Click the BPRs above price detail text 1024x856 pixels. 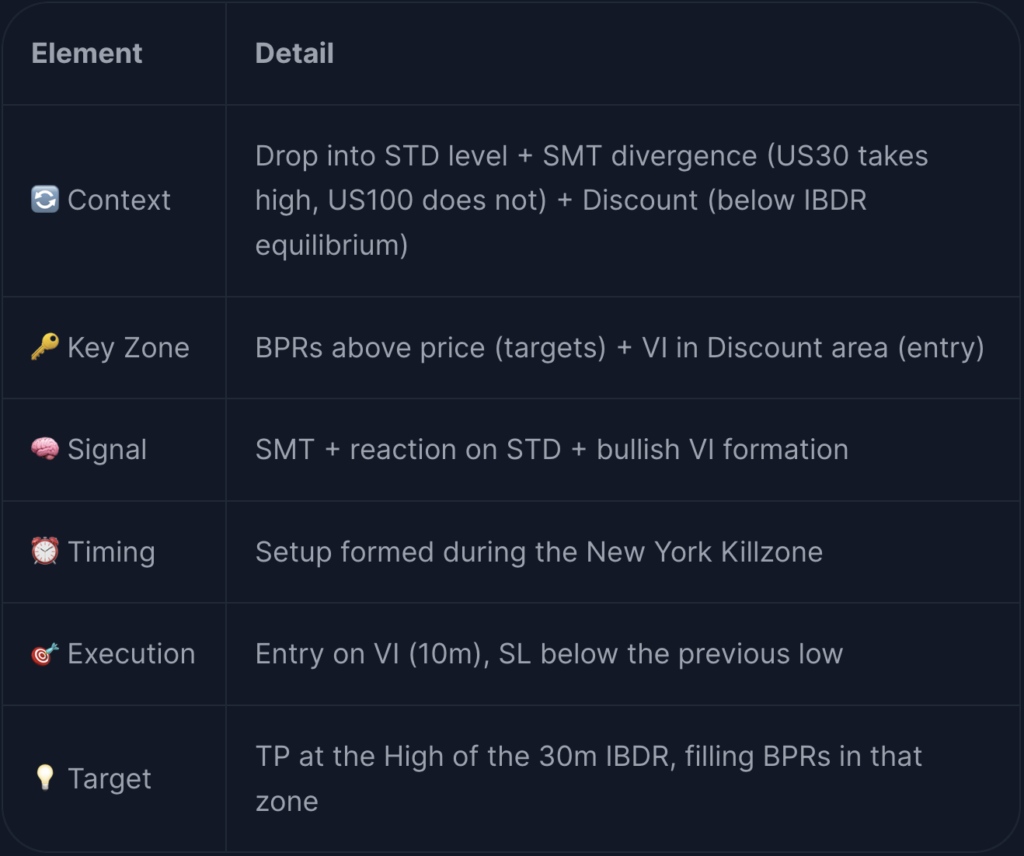coord(620,348)
